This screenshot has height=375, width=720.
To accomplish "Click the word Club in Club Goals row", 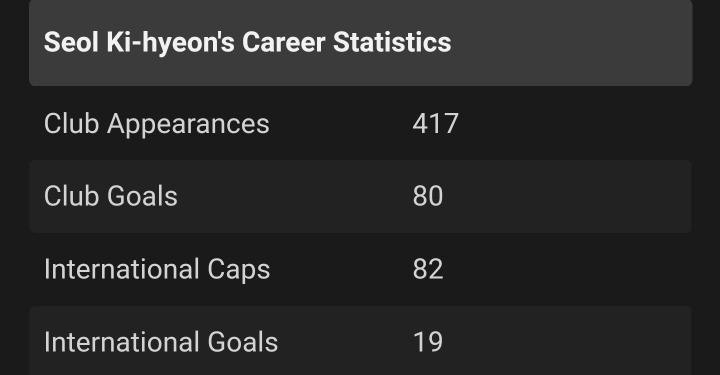I will (x=72, y=196).
